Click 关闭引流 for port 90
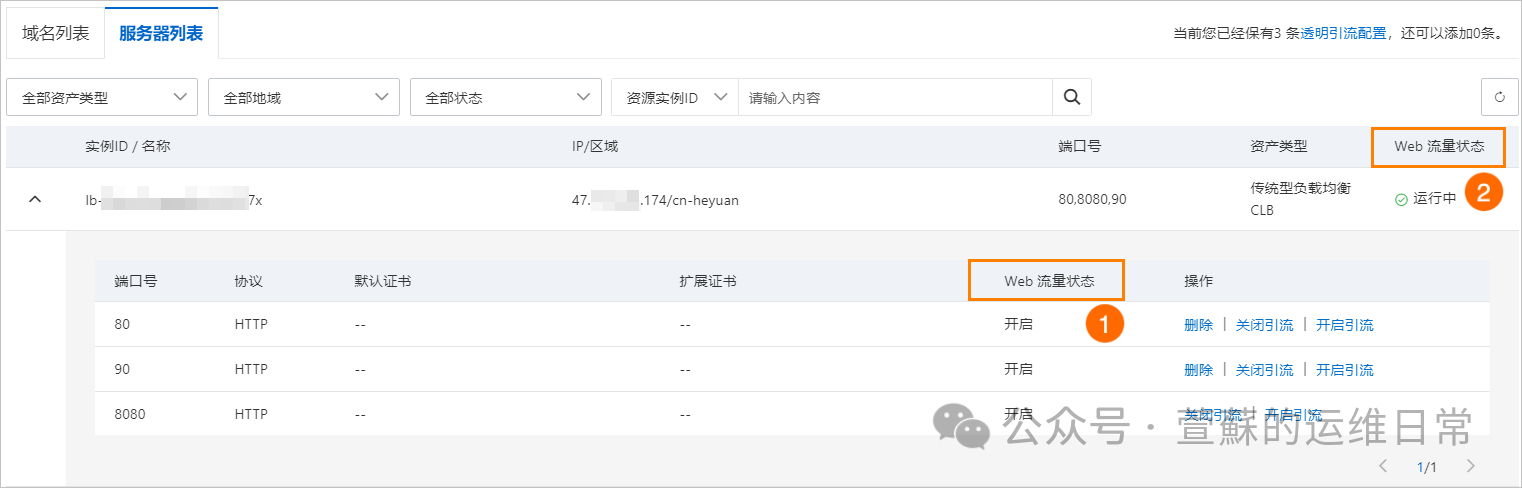Image resolution: width=1522 pixels, height=488 pixels. click(x=1264, y=370)
